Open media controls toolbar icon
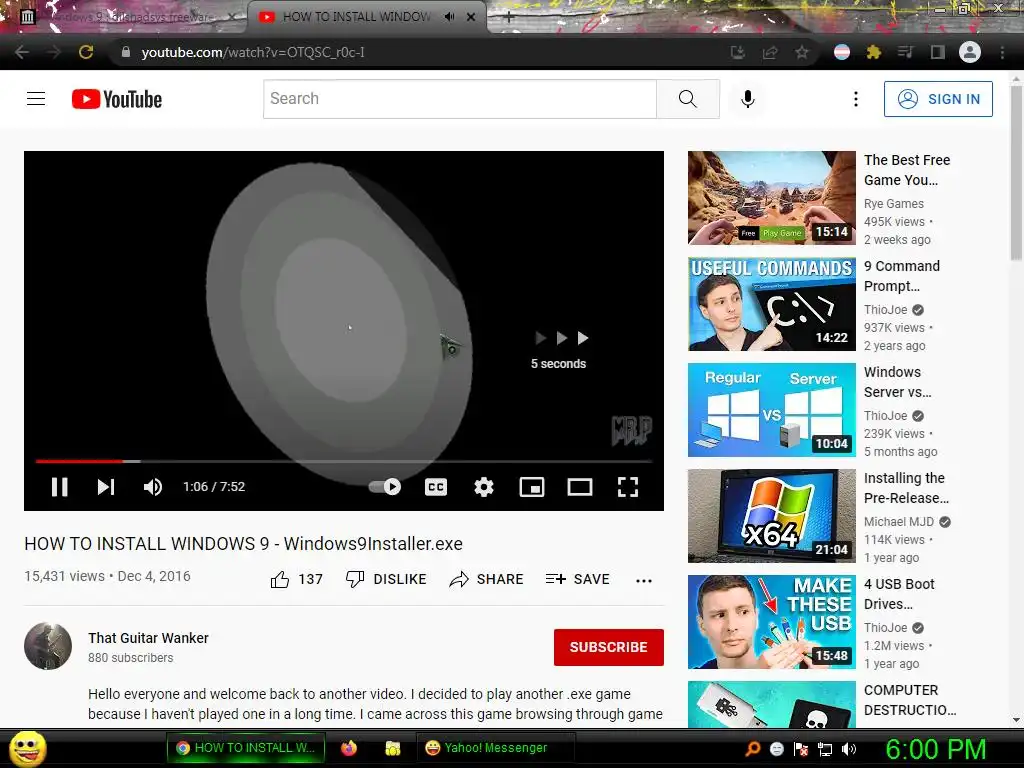 pyautogui.click(x=905, y=52)
